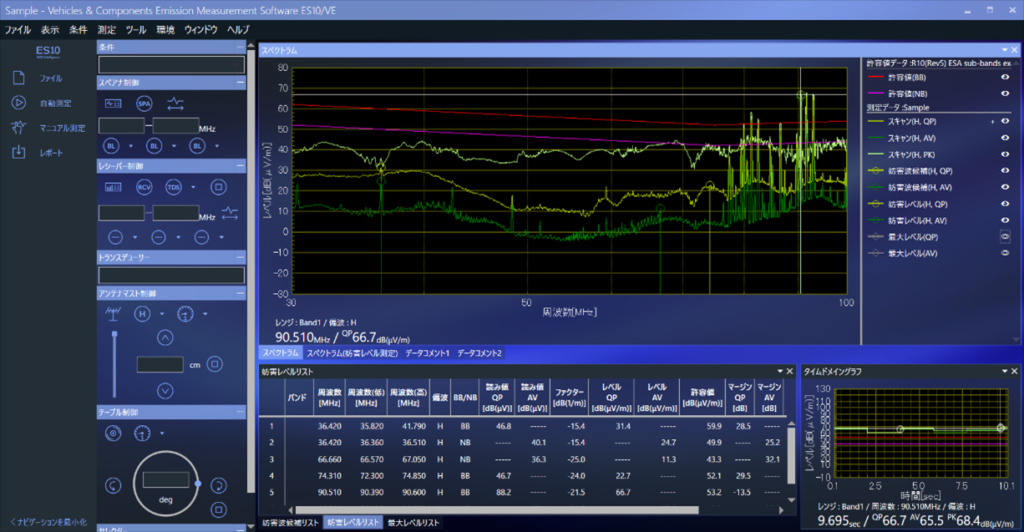Screen dimensions: 1024x532
Task: Click the 自動測定 (auto measurement) play icon
Action: coord(18,102)
